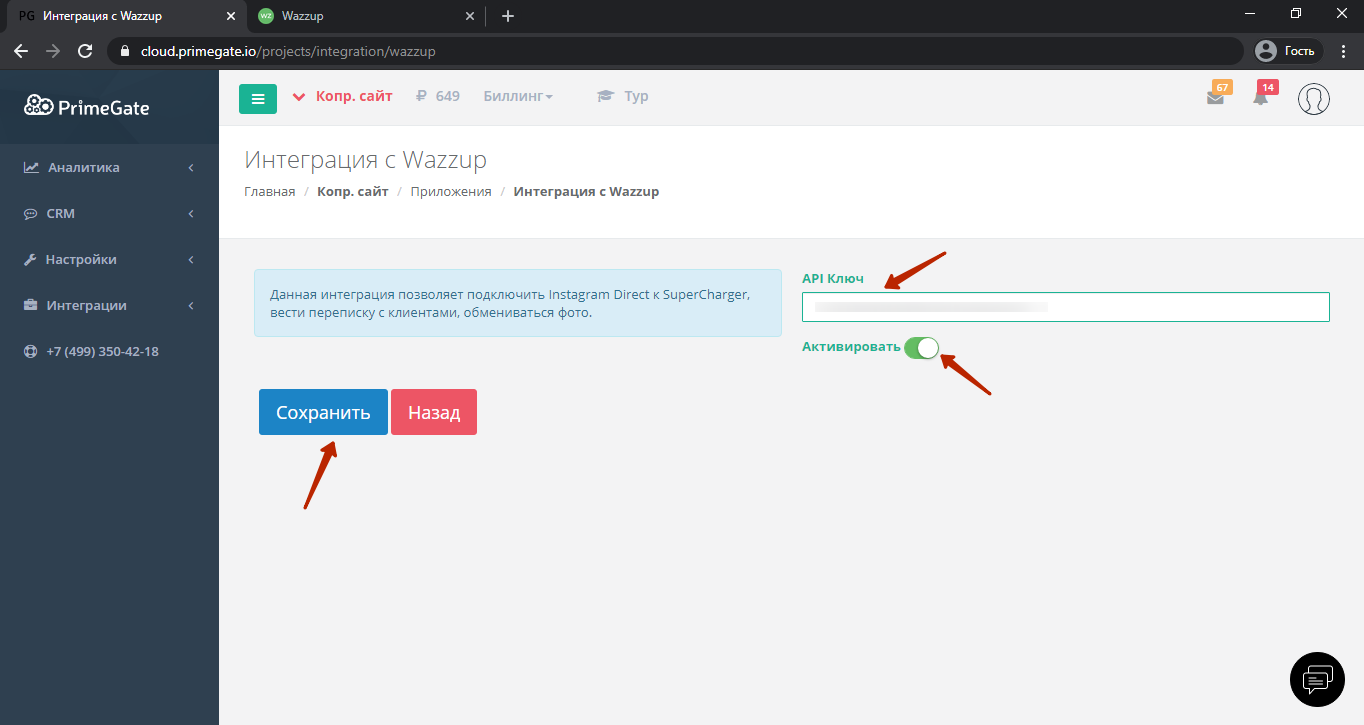Click into the API Ключ input field
The width and height of the screenshot is (1364, 725).
[x=1066, y=307]
